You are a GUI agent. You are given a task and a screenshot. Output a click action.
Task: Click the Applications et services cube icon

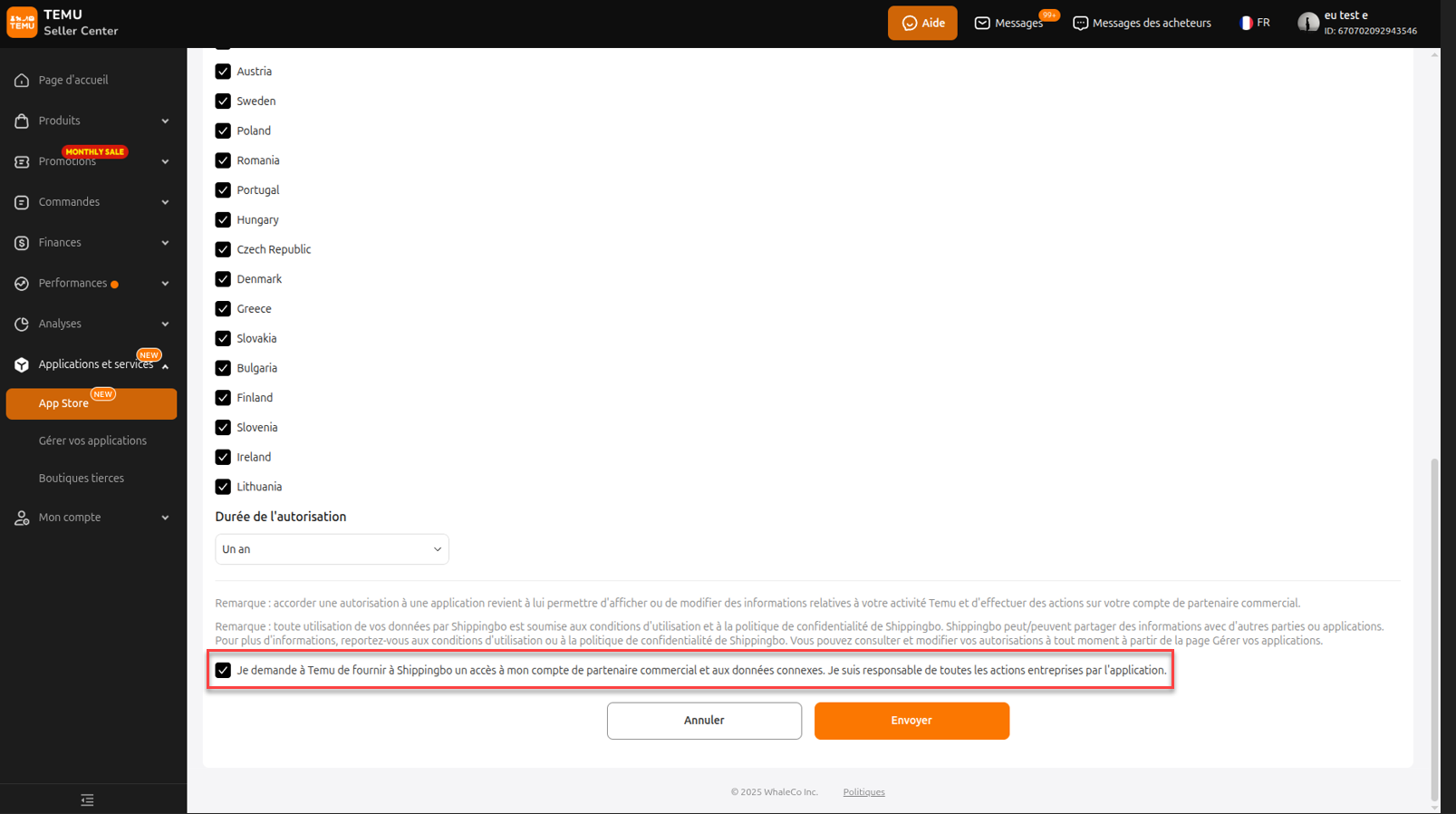pyautogui.click(x=22, y=364)
